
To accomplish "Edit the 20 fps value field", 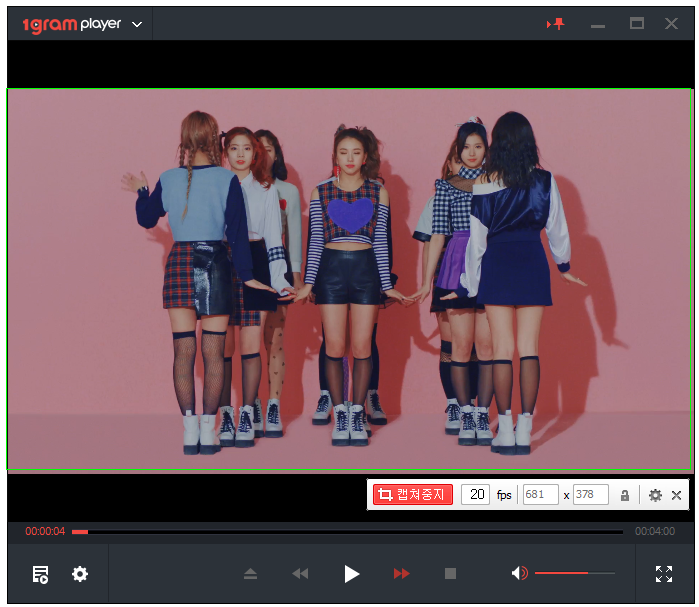I will click(x=476, y=495).
